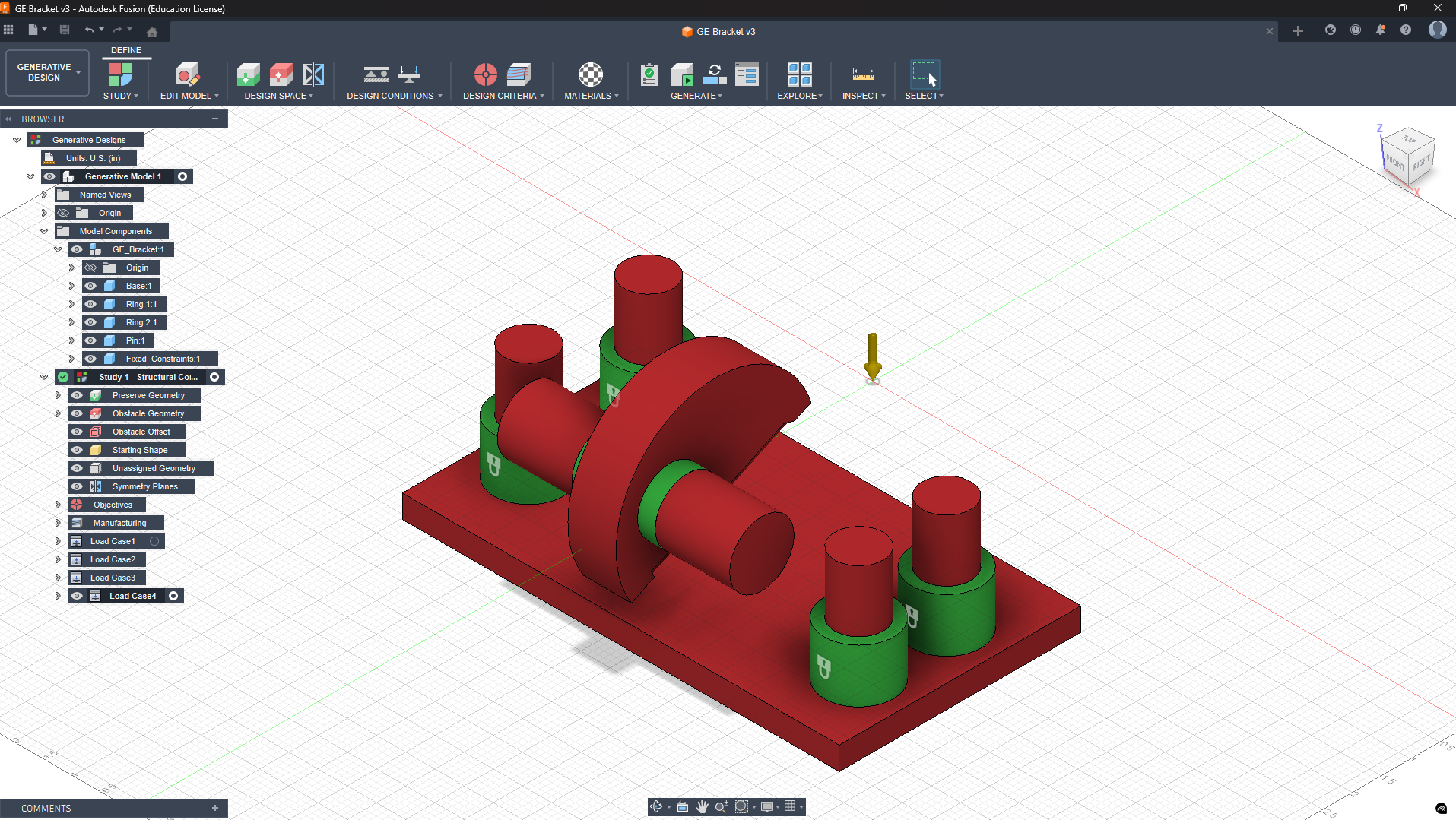Switch to the DEFINE tab
Image resolution: width=1456 pixels, height=820 pixels.
click(126, 50)
